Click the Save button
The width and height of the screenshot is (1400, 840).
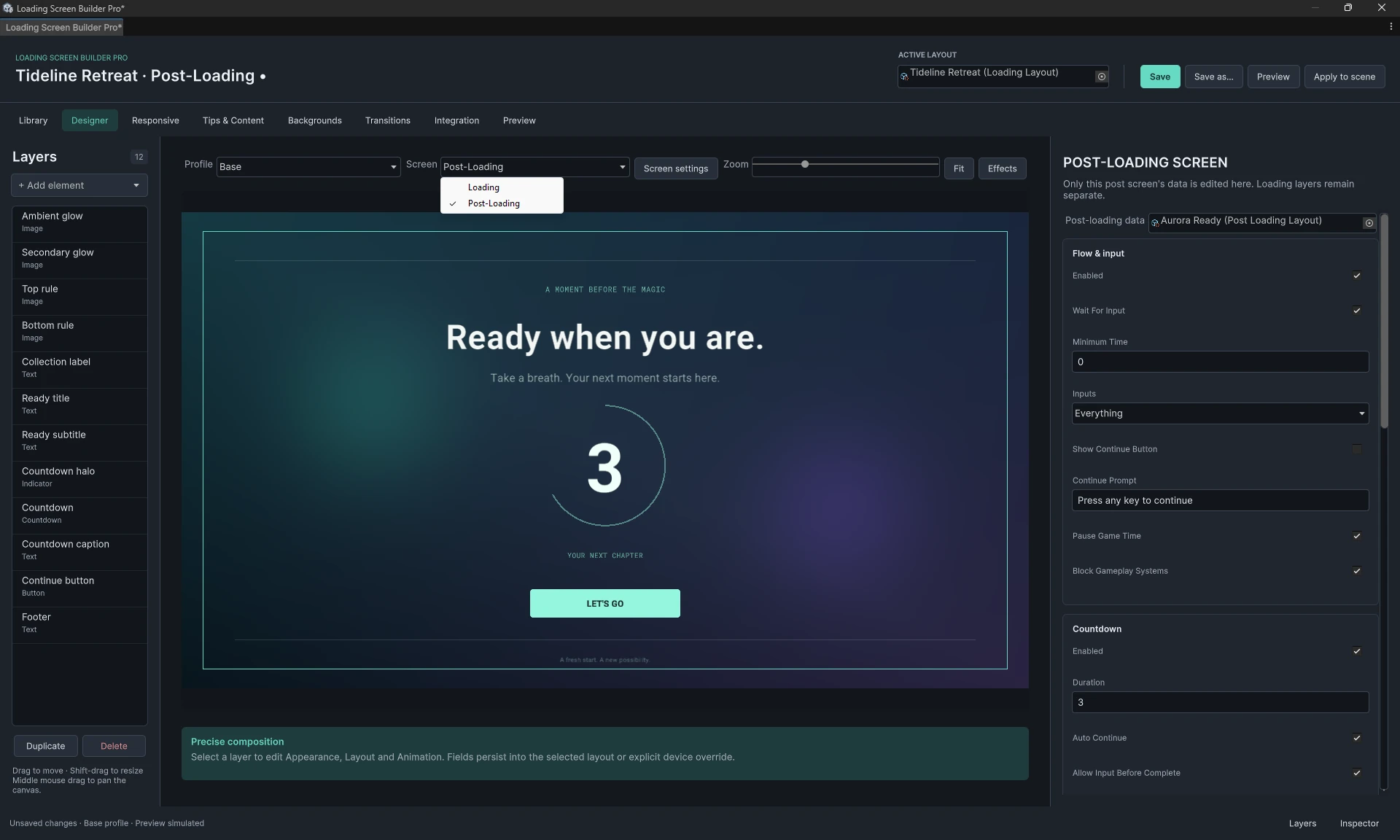[1160, 77]
